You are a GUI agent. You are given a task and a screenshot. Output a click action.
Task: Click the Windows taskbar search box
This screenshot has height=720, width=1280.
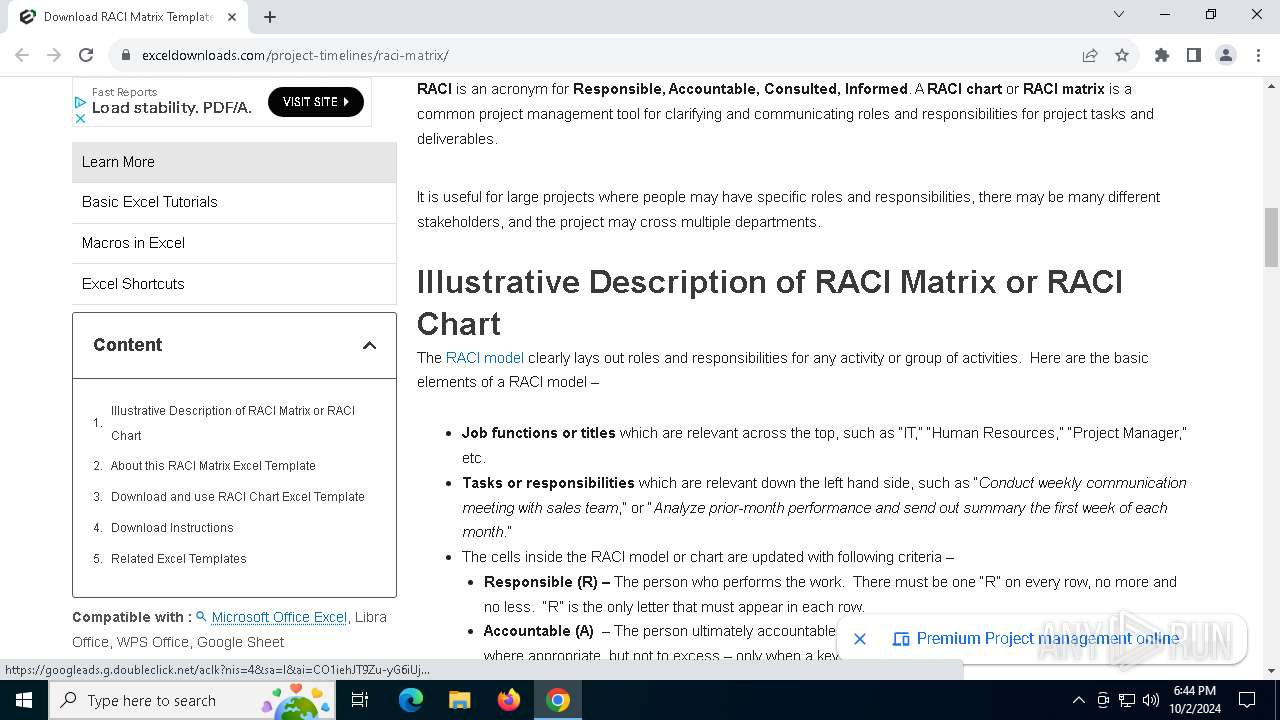(x=193, y=700)
